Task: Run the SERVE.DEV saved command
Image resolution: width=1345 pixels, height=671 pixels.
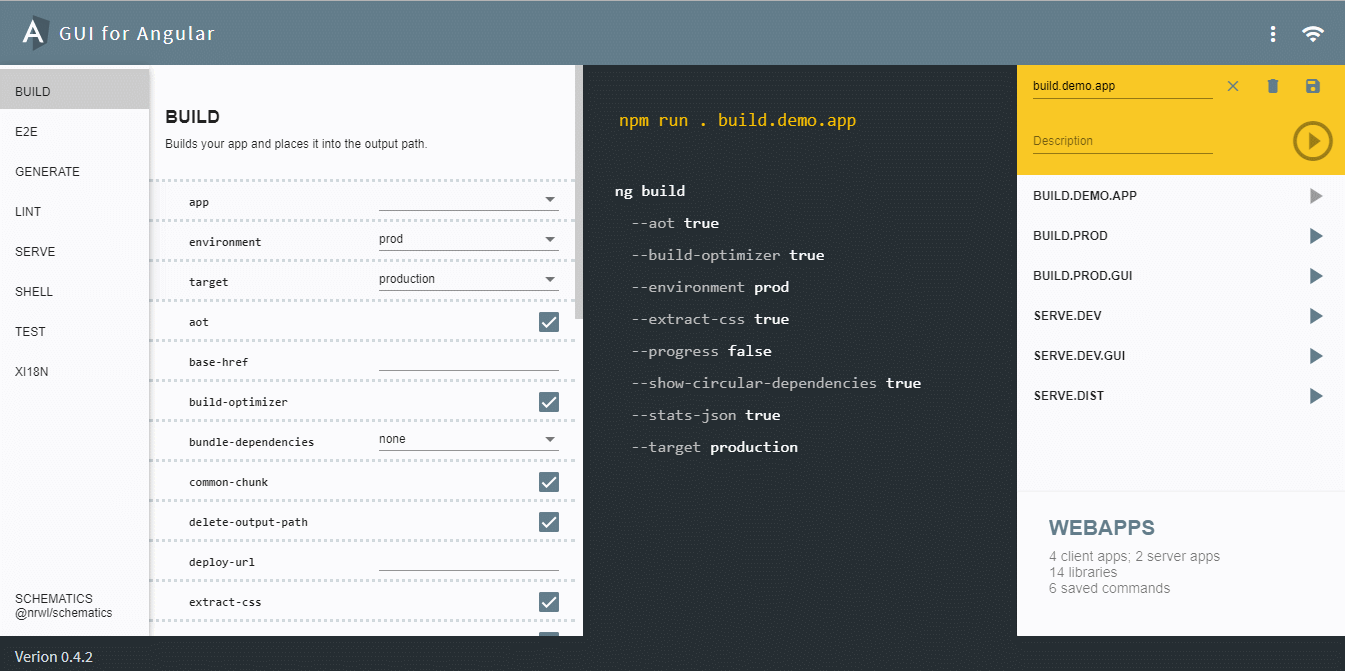Action: pos(1316,316)
